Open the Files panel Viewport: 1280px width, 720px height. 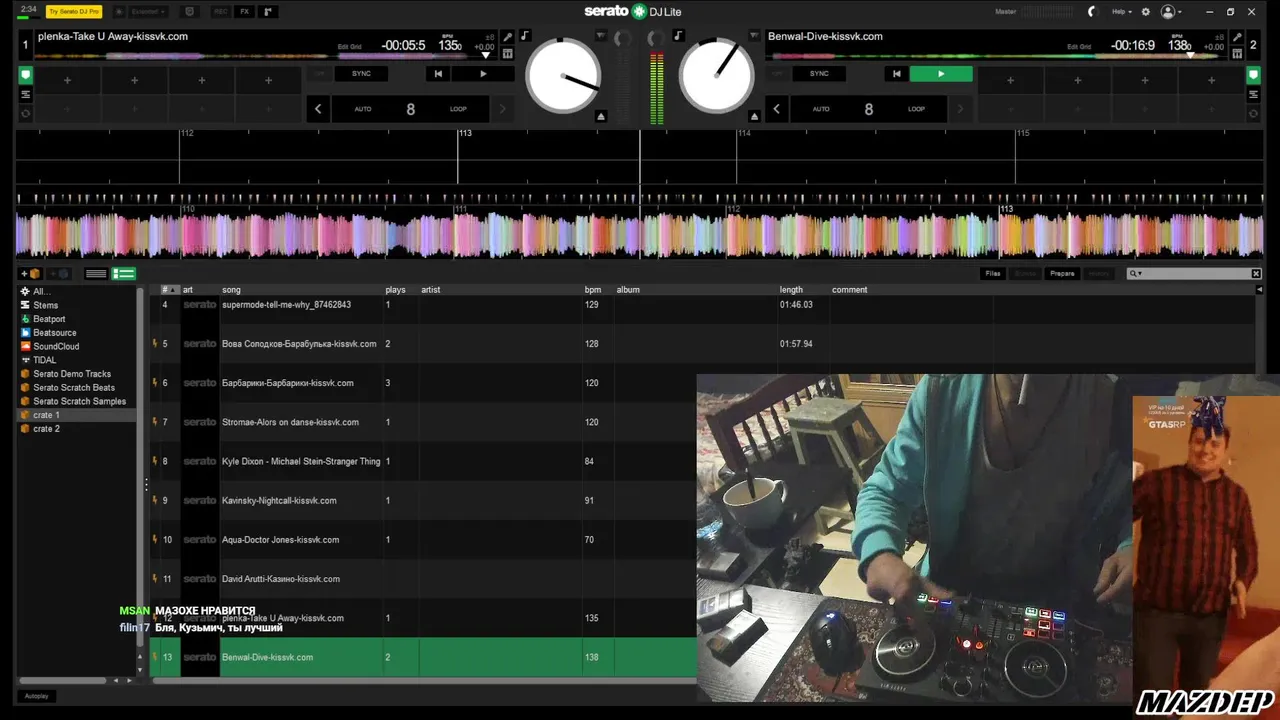tap(993, 273)
